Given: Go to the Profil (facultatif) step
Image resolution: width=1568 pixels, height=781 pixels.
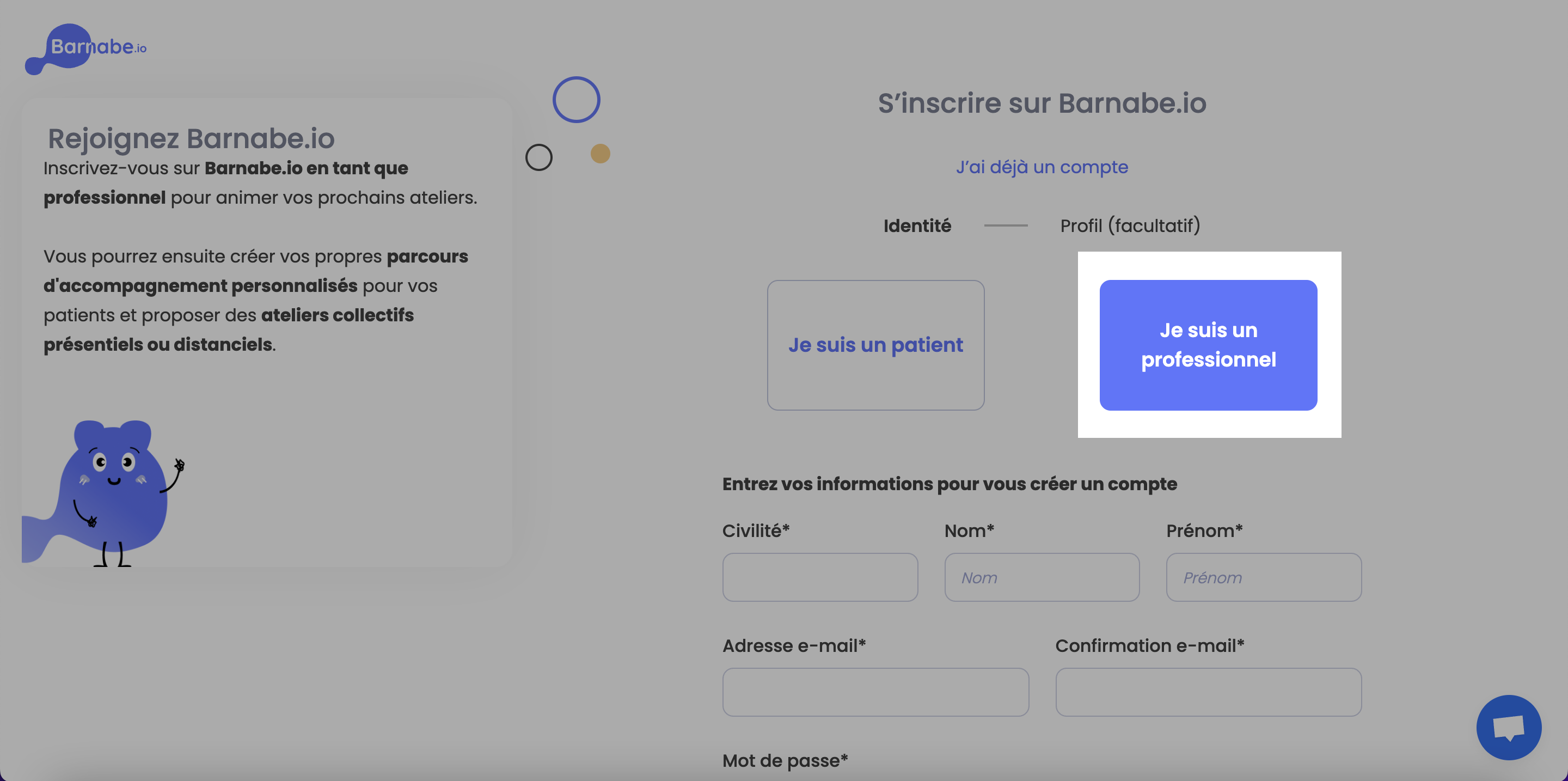Looking at the screenshot, I should [x=1130, y=226].
